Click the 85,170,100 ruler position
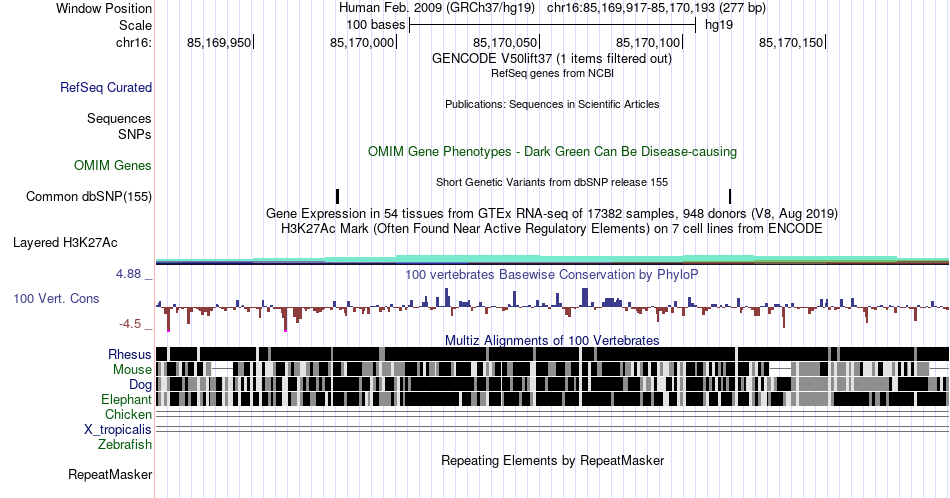The width and height of the screenshot is (950, 498). coord(648,42)
